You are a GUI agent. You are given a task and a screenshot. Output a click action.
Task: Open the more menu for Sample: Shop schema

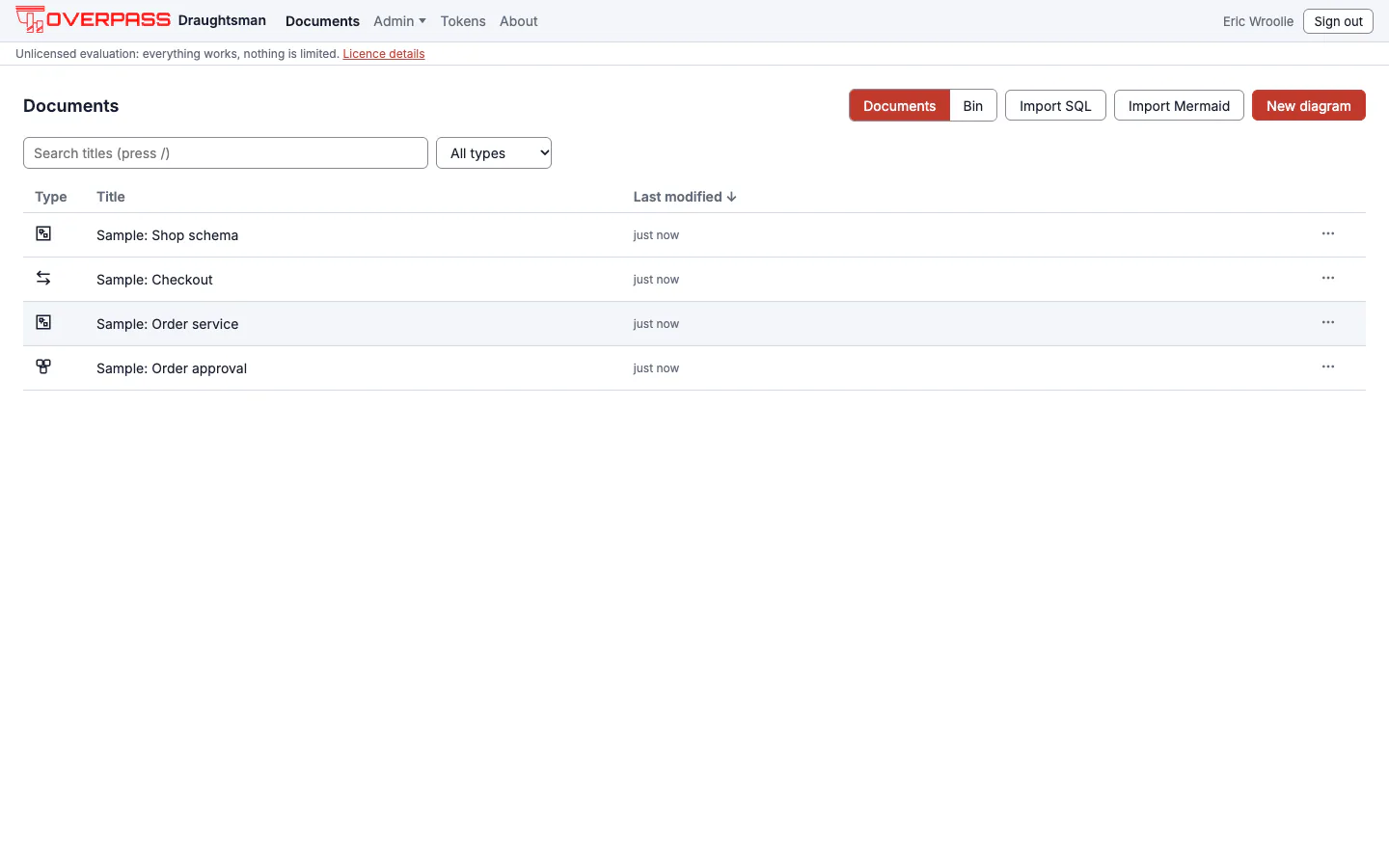click(1328, 233)
